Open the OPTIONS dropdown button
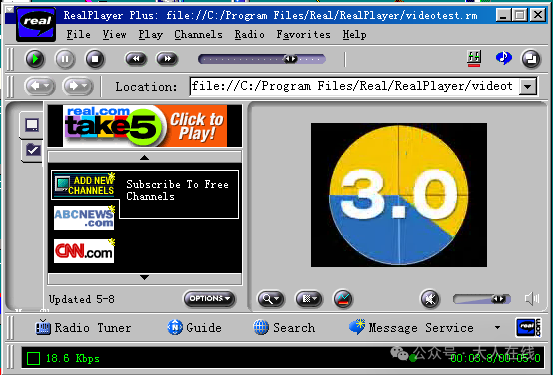The width and height of the screenshot is (553, 375). click(x=209, y=299)
